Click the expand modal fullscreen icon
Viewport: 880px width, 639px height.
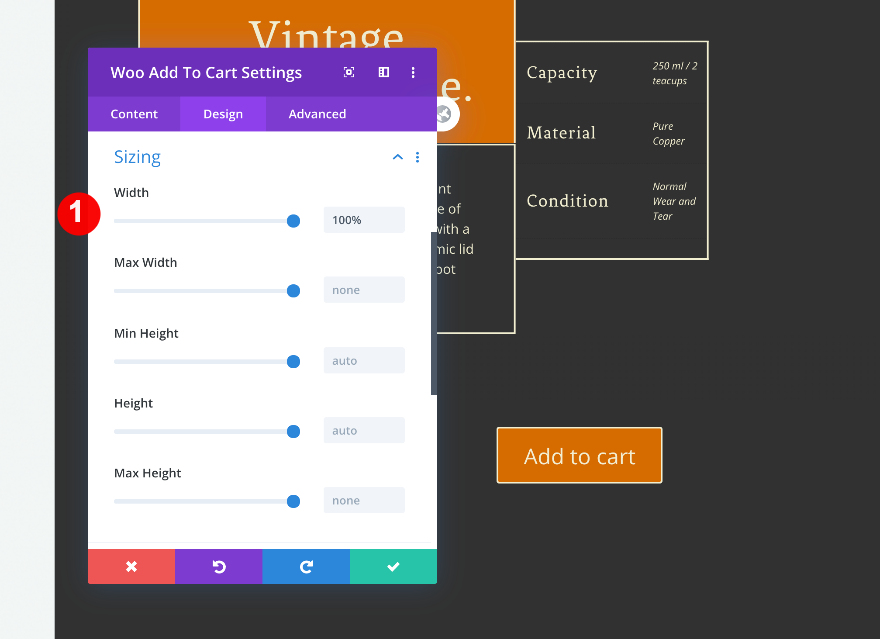(x=349, y=73)
